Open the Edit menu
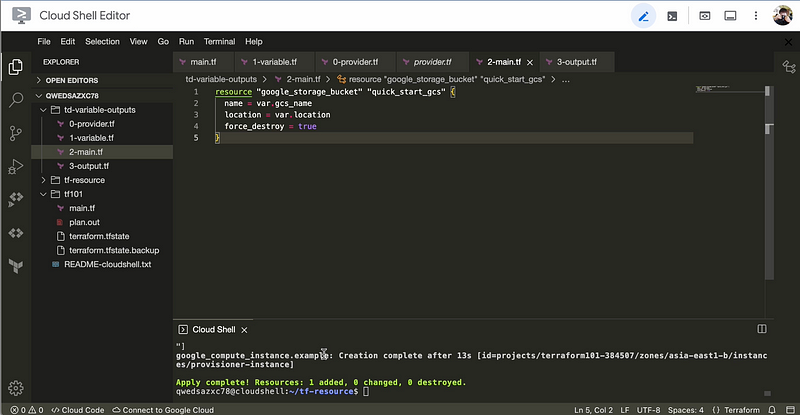The height and width of the screenshot is (415, 800). [67, 41]
